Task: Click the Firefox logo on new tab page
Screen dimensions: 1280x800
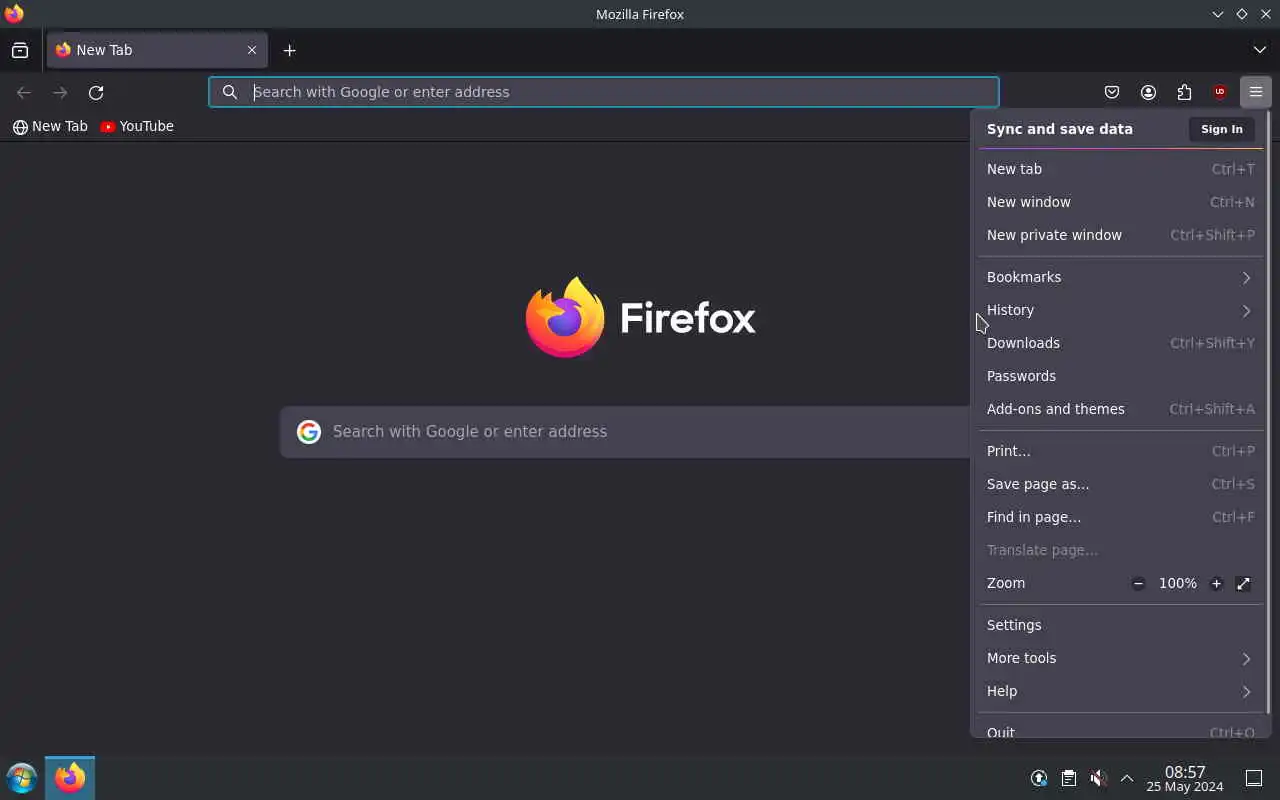Action: (565, 317)
